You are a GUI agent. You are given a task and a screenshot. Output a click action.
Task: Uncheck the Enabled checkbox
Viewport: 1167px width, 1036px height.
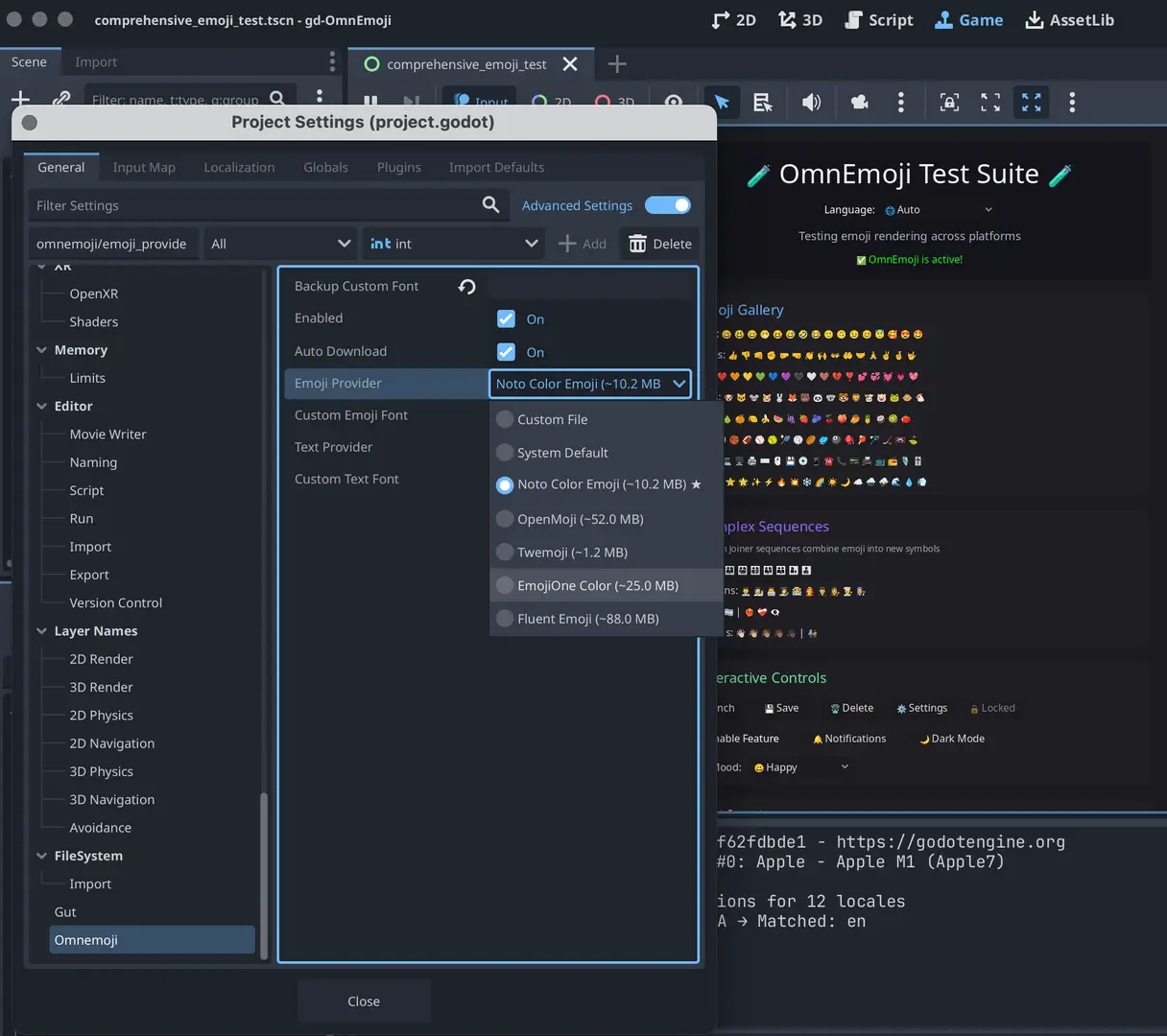click(x=506, y=319)
